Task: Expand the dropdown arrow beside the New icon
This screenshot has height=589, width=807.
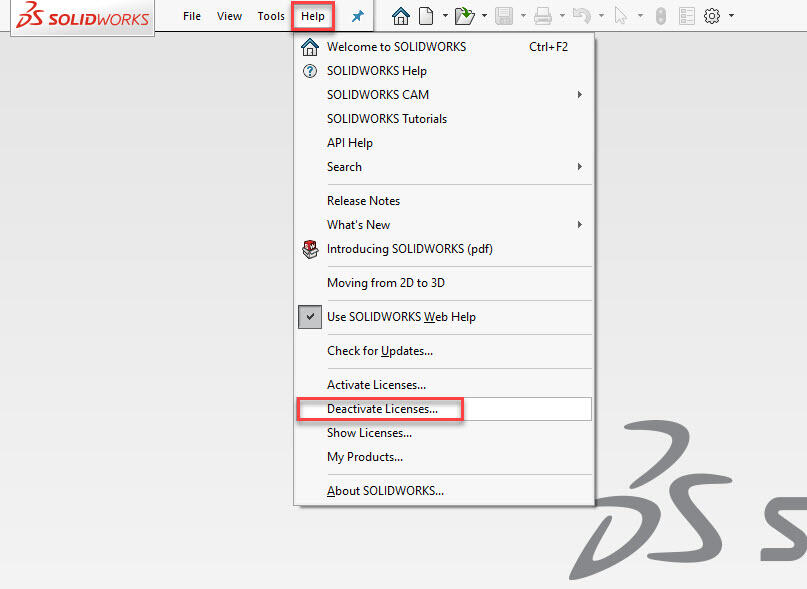Action: [x=444, y=17]
